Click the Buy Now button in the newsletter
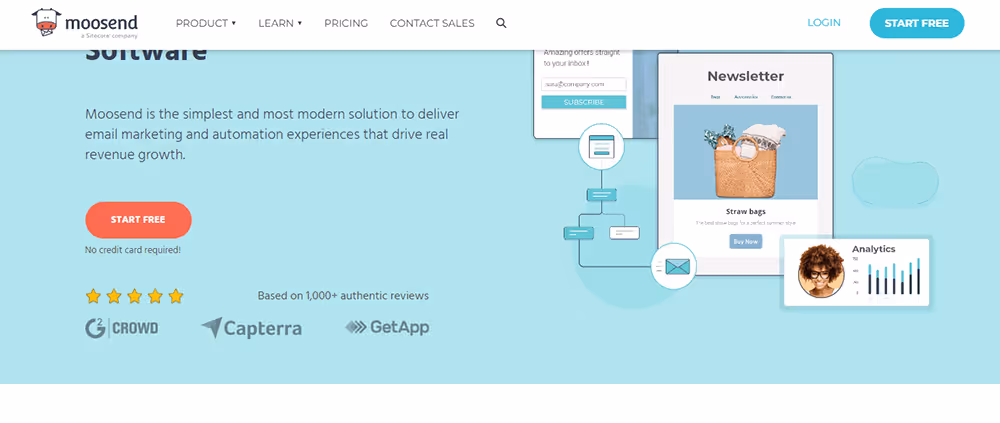This screenshot has width=1000, height=423. (x=746, y=241)
